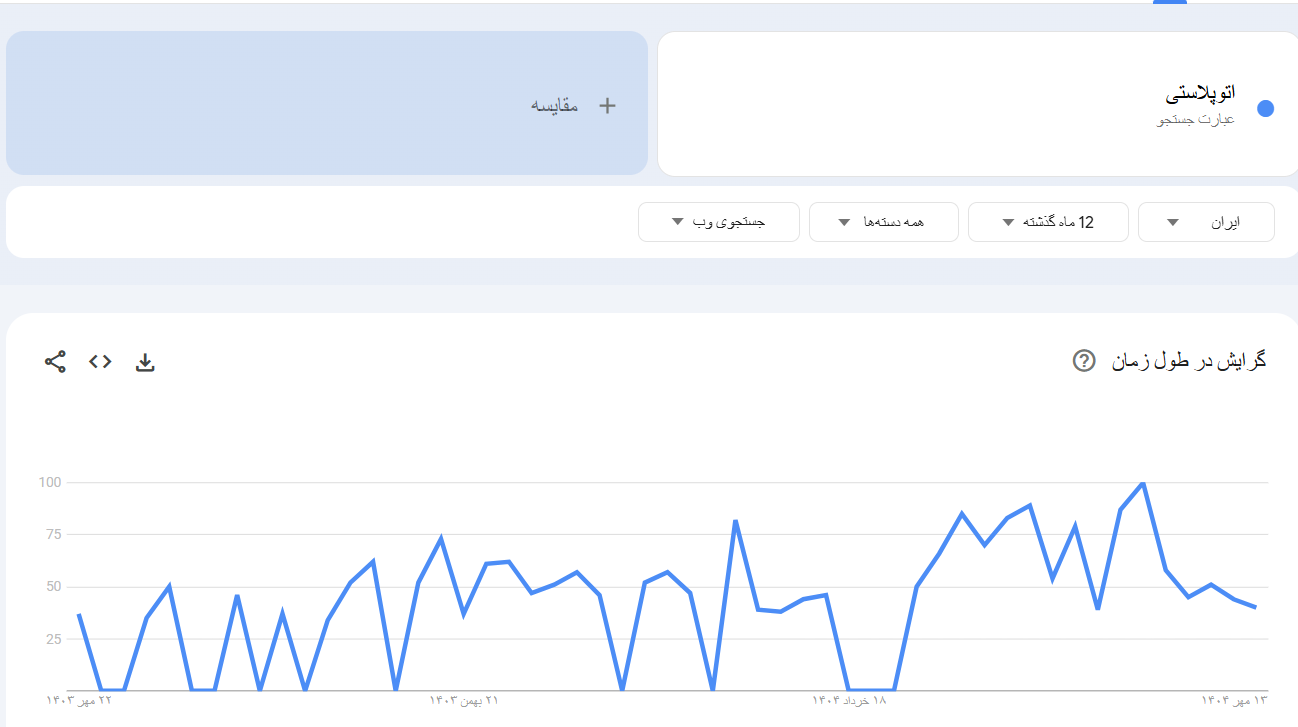This screenshot has width=1298, height=727.
Task: Click the مقایسه compare label
Action: (x=555, y=105)
